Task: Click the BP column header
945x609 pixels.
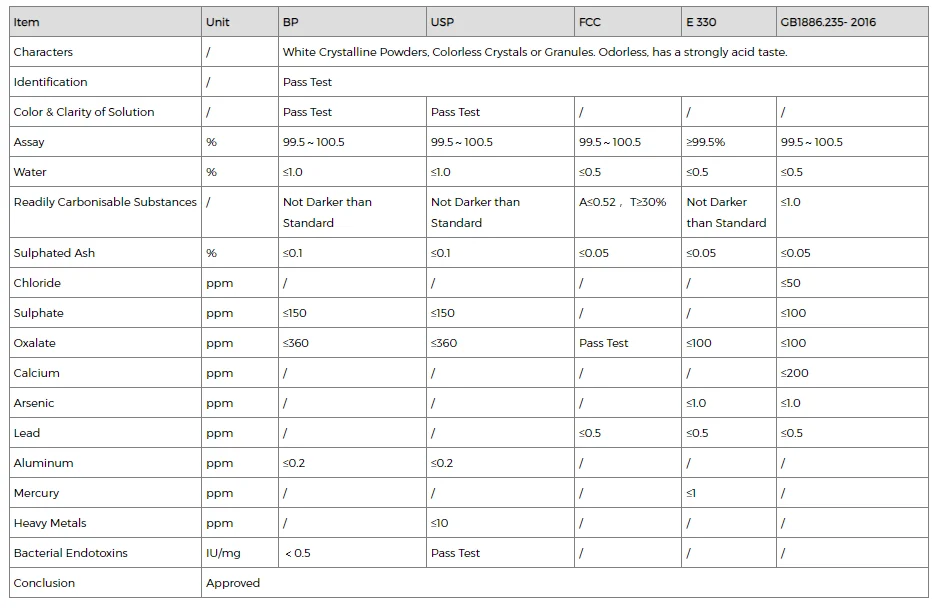Action: (352, 22)
